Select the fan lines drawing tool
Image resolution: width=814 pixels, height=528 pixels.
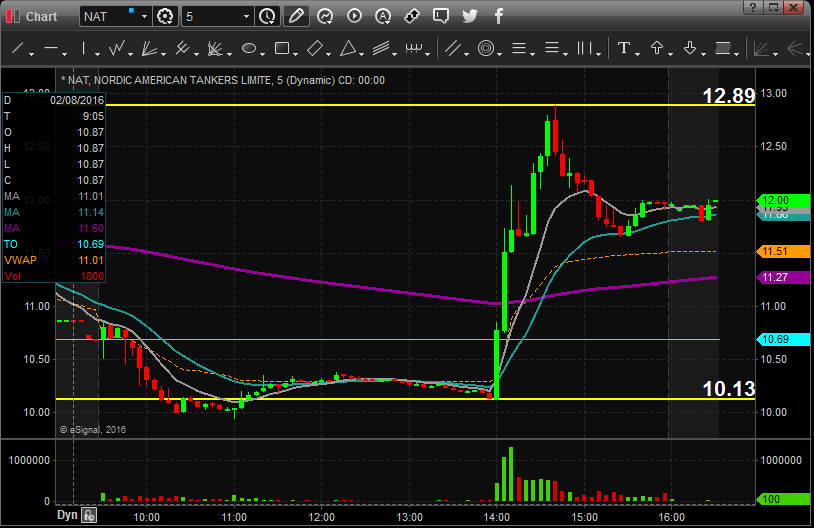click(x=150, y=49)
